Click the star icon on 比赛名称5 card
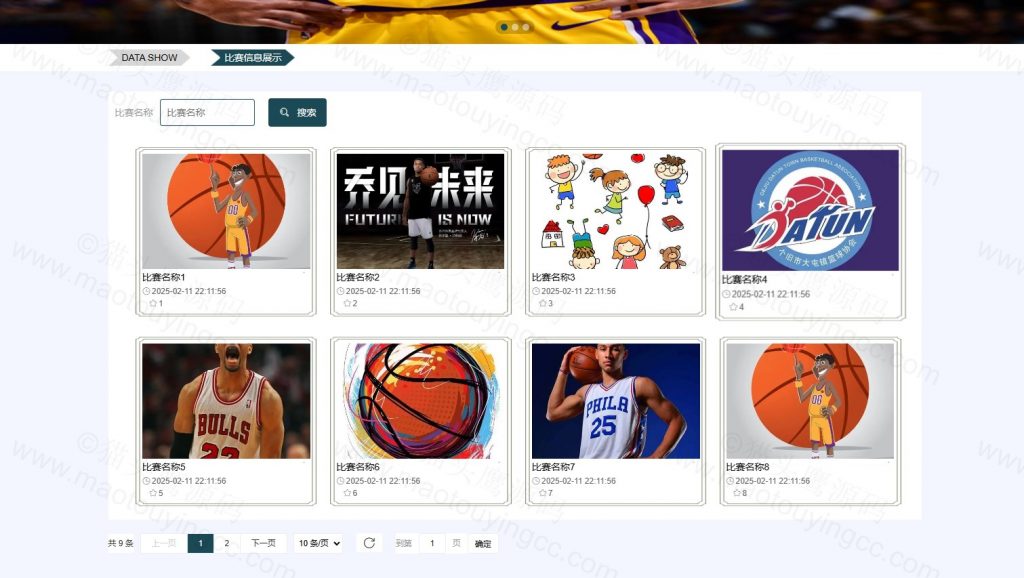Viewport: 1024px width, 578px height. [153, 493]
